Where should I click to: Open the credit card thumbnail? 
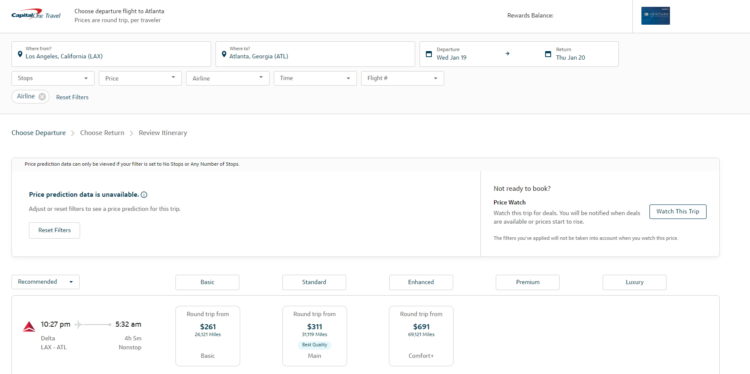pyautogui.click(x=655, y=16)
